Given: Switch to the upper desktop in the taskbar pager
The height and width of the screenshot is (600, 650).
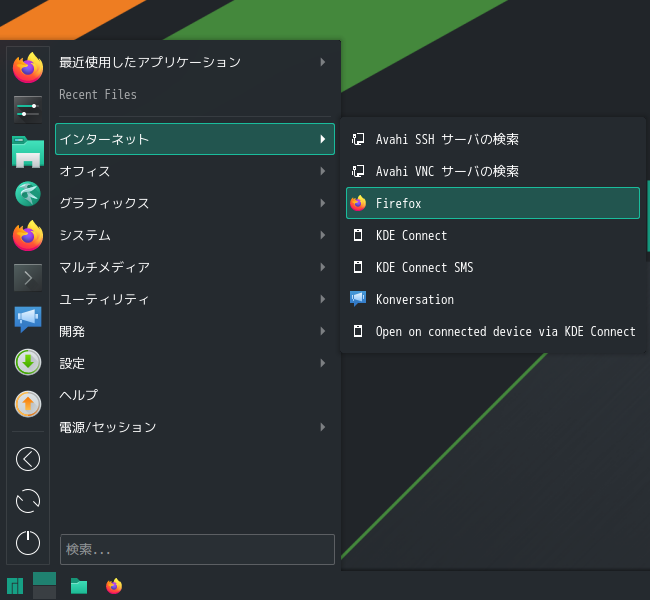Looking at the screenshot, I should click(44, 579).
